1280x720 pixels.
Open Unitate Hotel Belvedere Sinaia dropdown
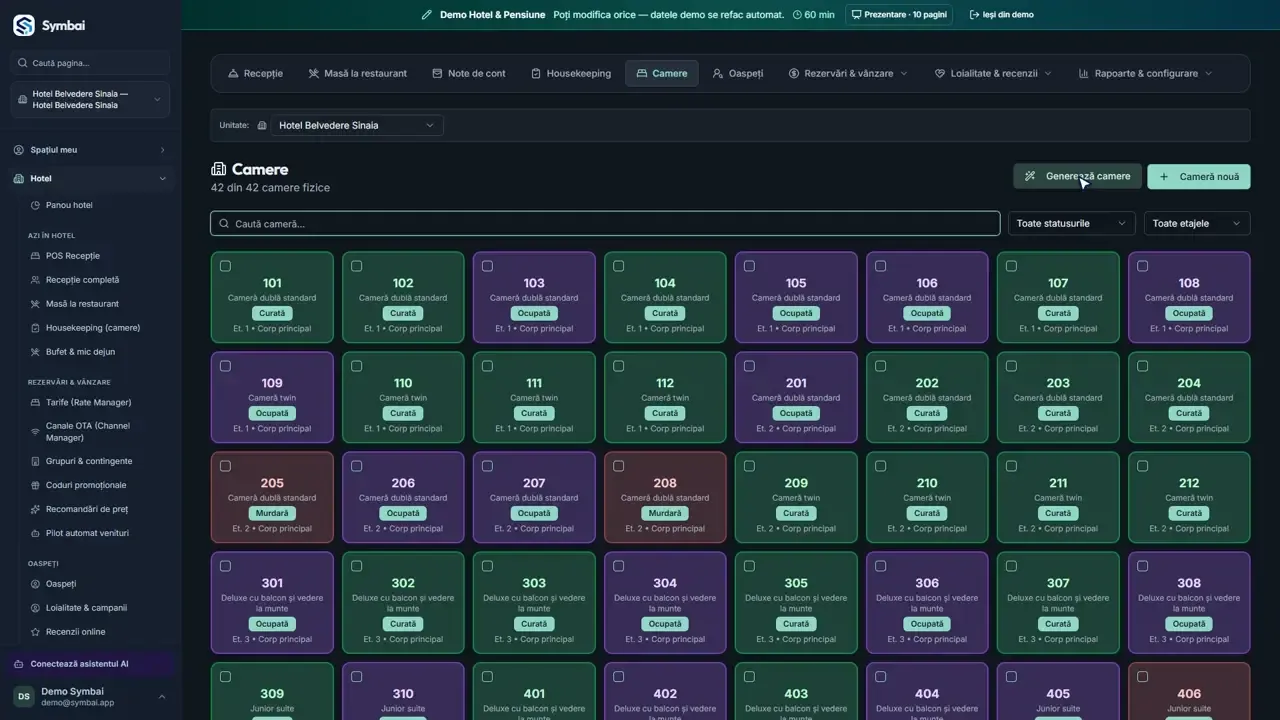(x=357, y=125)
